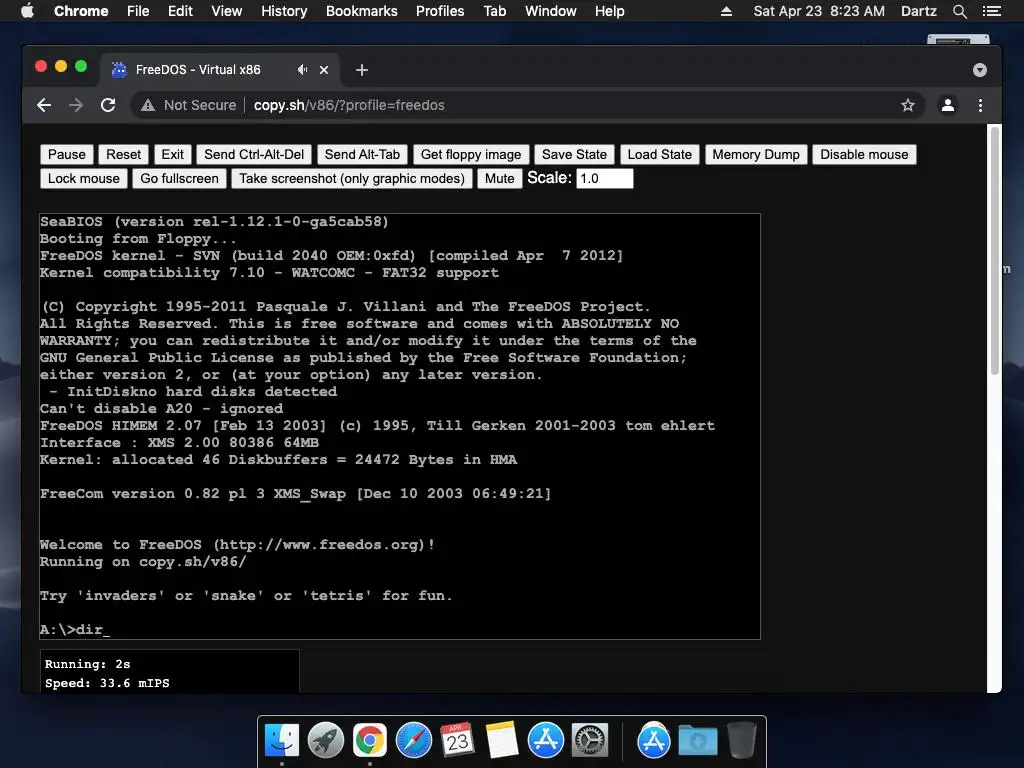Open a new tab with plus button
1024x768 pixels.
[362, 70]
